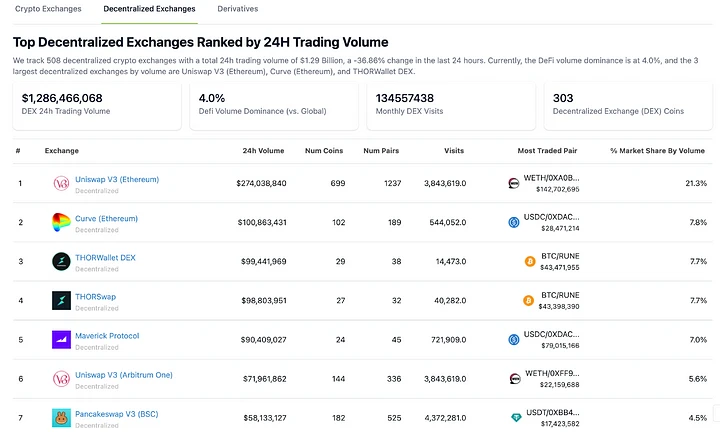Click the $58,133,127 volume value

[x=264, y=418]
